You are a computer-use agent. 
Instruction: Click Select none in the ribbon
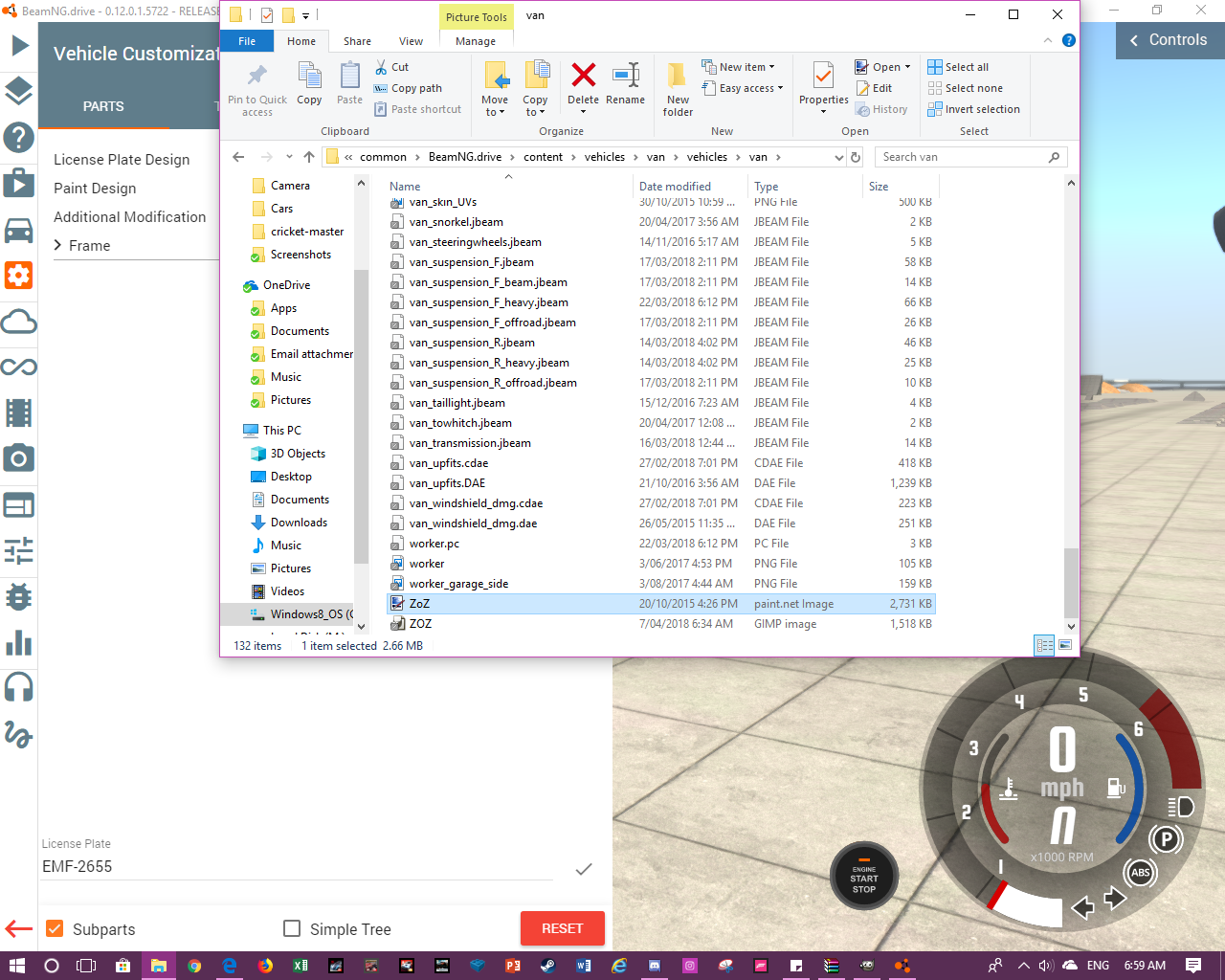click(965, 88)
